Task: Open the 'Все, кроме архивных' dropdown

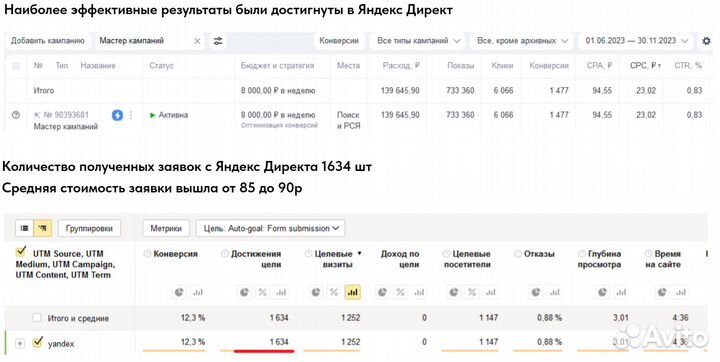Action: pyautogui.click(x=522, y=41)
